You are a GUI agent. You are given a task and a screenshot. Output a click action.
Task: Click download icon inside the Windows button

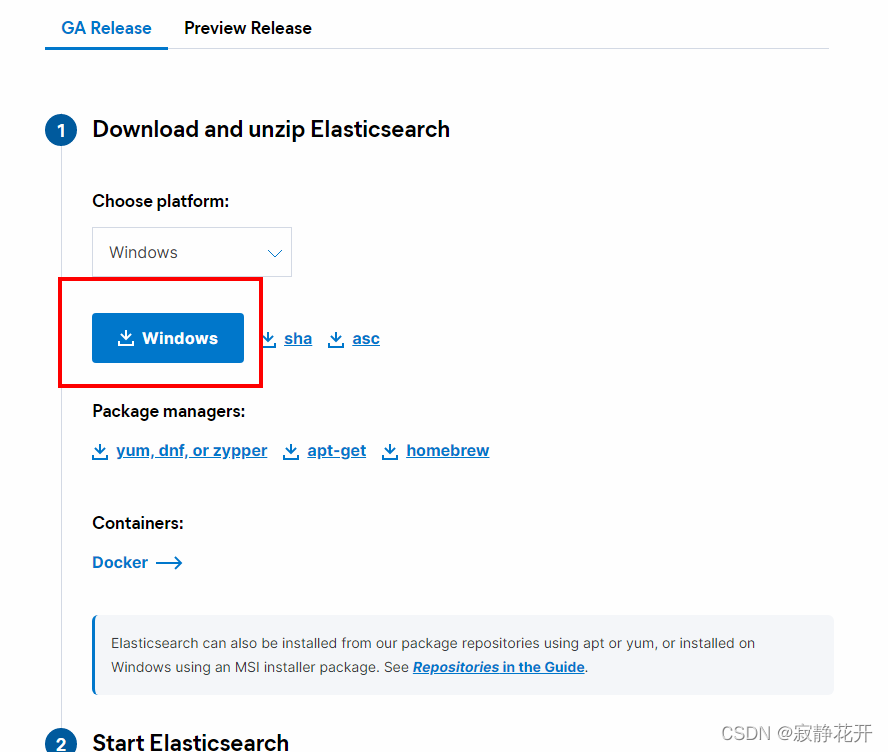126,338
